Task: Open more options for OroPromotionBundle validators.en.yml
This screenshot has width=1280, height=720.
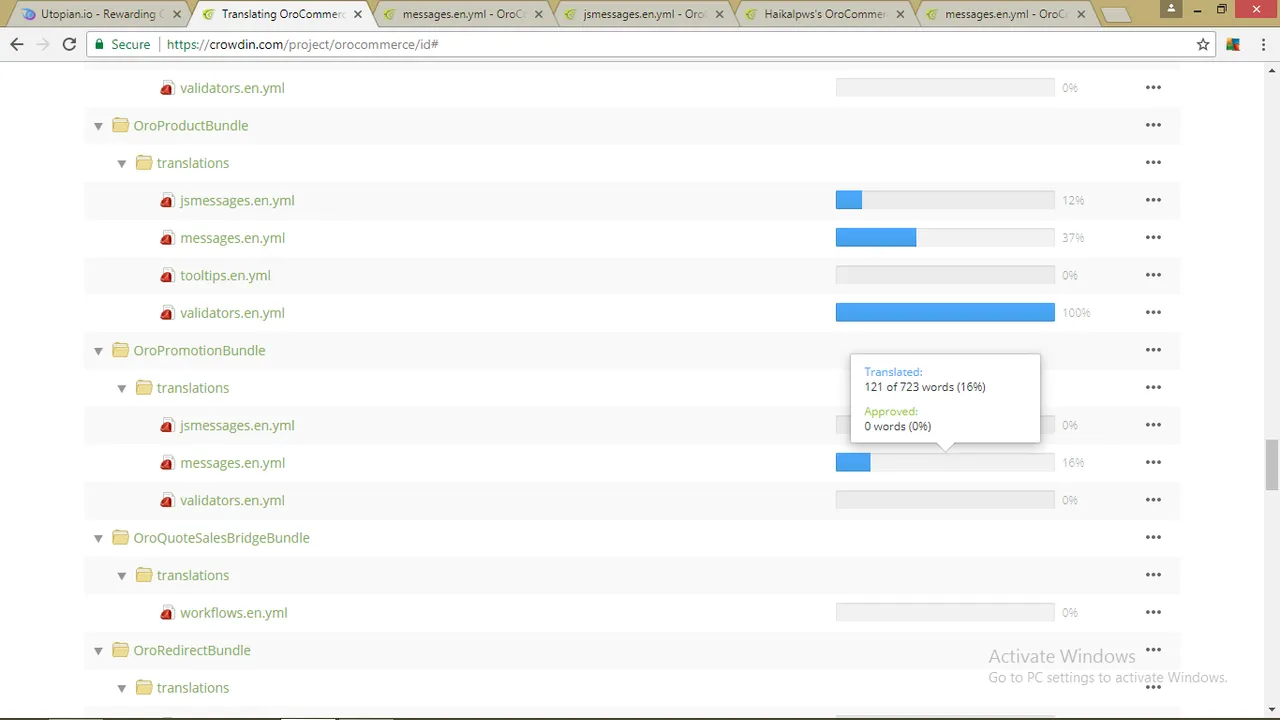Action: tap(1153, 500)
